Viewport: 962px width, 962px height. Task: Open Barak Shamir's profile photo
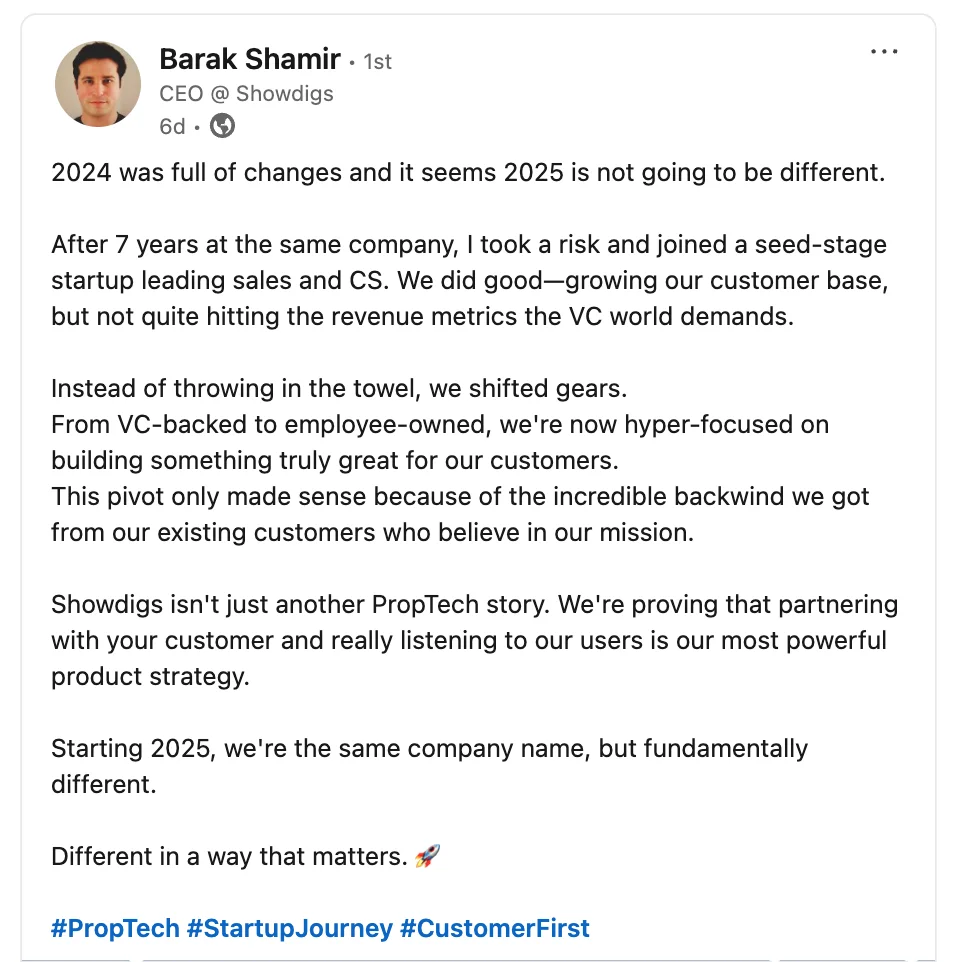click(x=98, y=84)
